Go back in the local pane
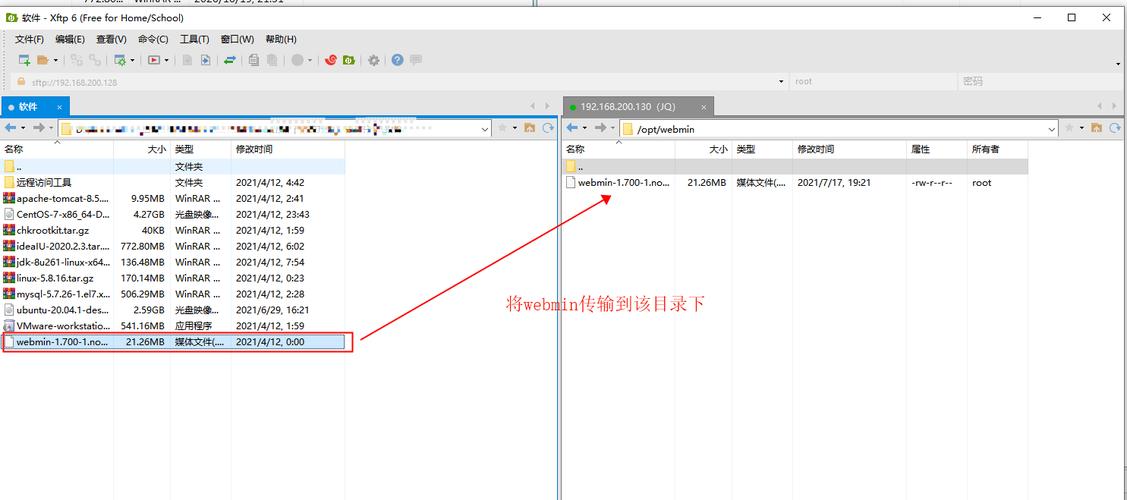The width and height of the screenshot is (1127, 500). click(x=10, y=128)
